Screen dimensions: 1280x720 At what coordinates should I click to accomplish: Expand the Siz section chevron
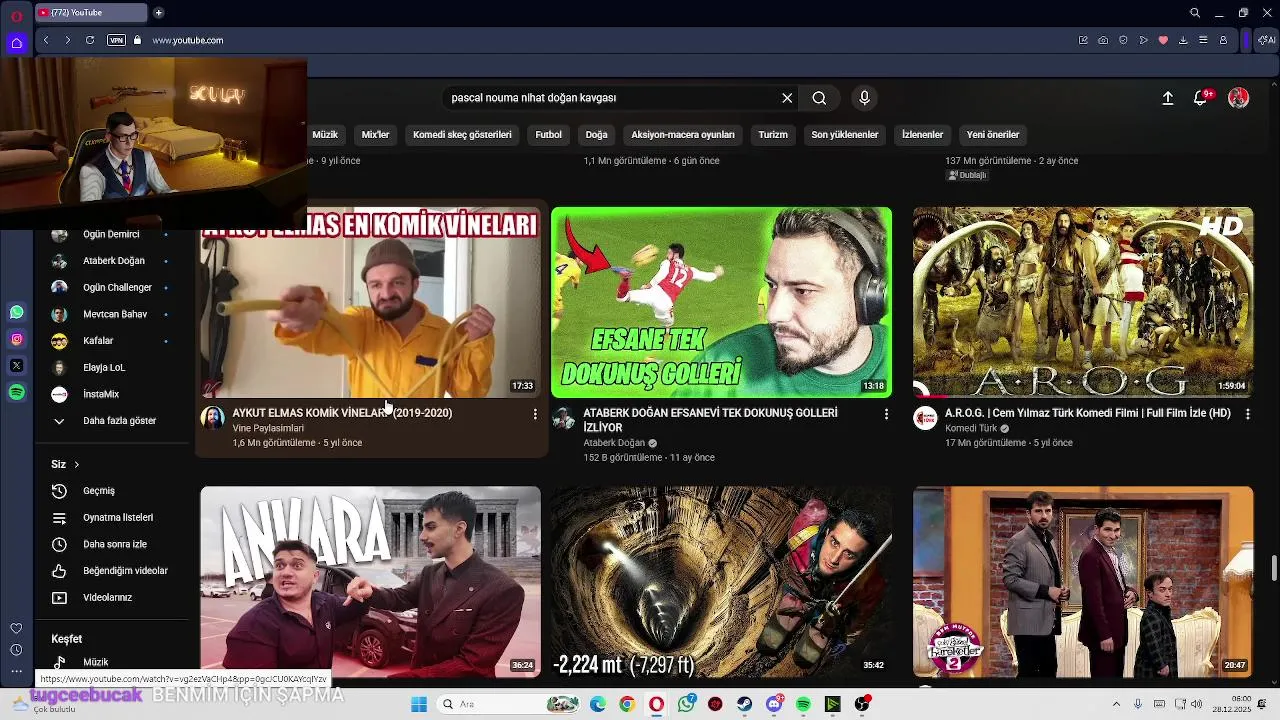click(76, 465)
